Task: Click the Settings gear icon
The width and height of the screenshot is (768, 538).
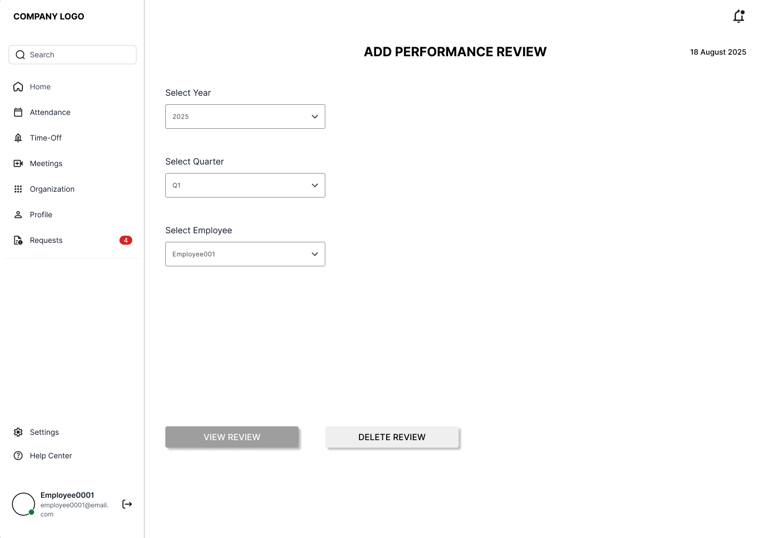Action: pos(18,432)
